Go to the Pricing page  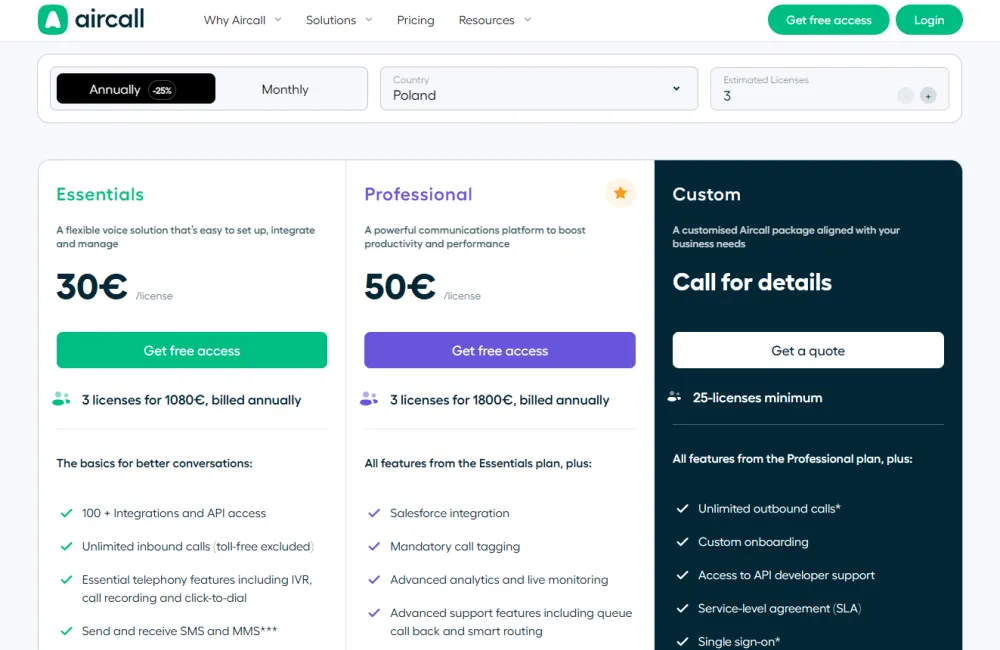pos(415,20)
